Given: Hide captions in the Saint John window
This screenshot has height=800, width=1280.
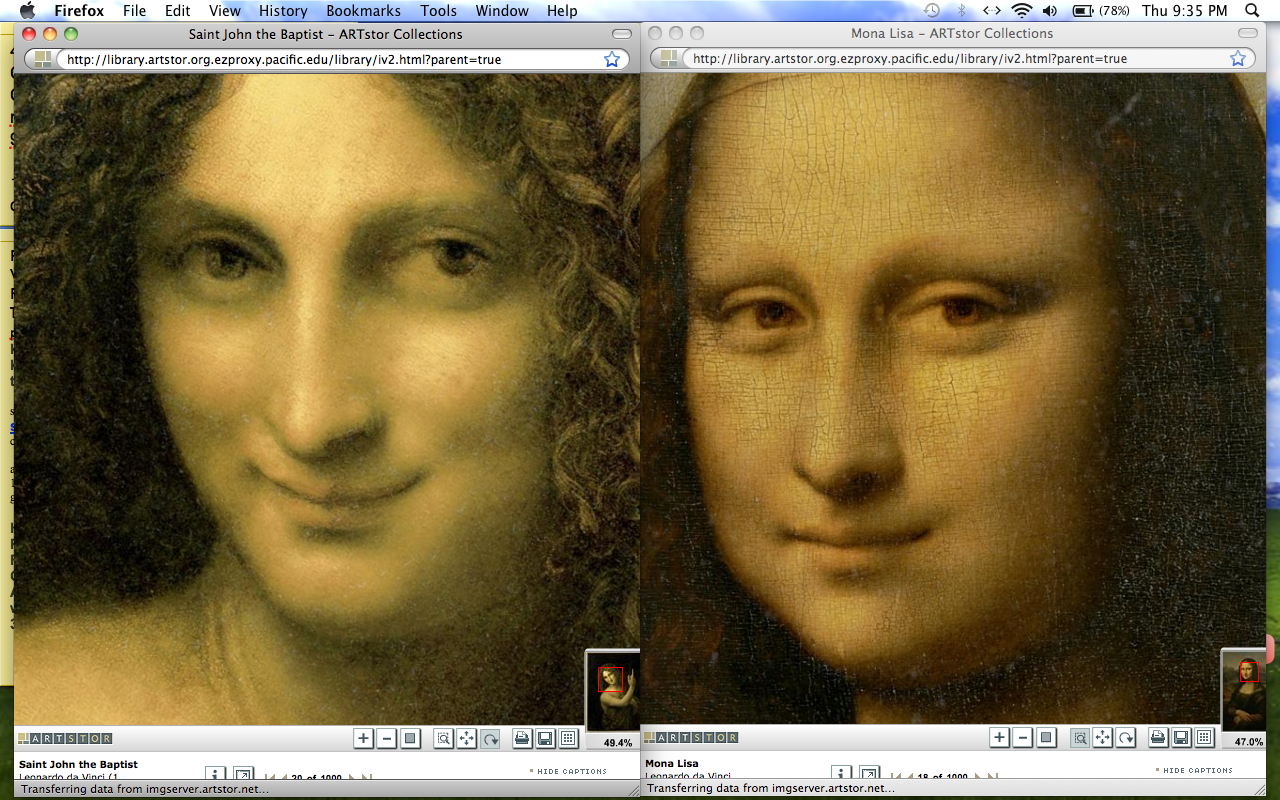Looking at the screenshot, I should pos(568,771).
